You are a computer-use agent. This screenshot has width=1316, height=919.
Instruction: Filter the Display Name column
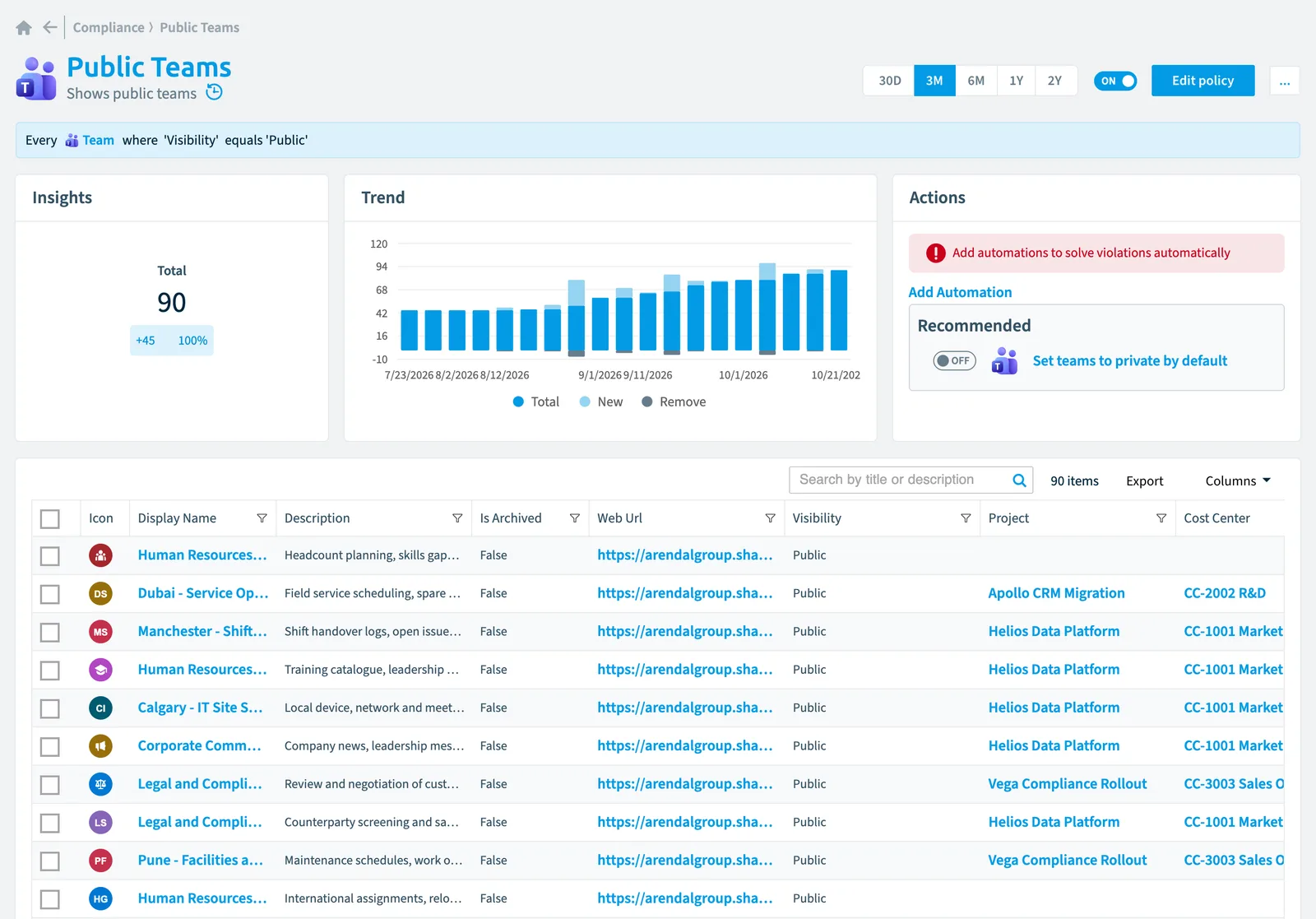[262, 518]
